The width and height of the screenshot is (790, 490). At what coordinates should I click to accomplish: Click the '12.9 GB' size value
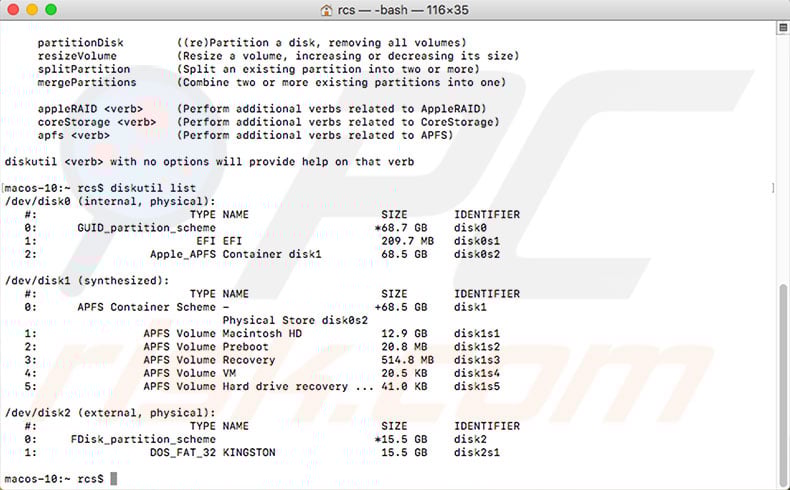pos(404,333)
